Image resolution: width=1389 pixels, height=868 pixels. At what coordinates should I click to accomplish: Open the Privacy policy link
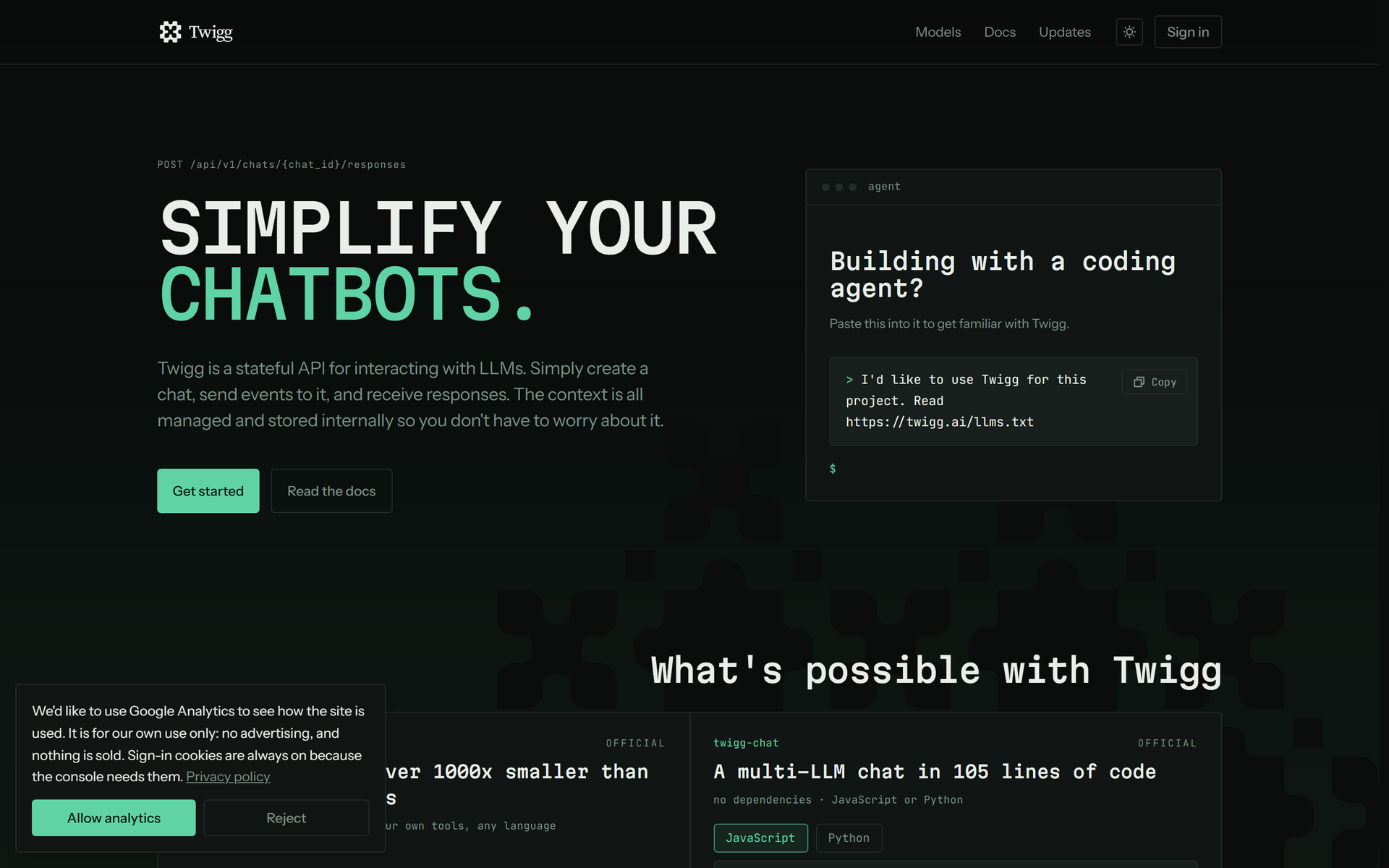tap(228, 777)
